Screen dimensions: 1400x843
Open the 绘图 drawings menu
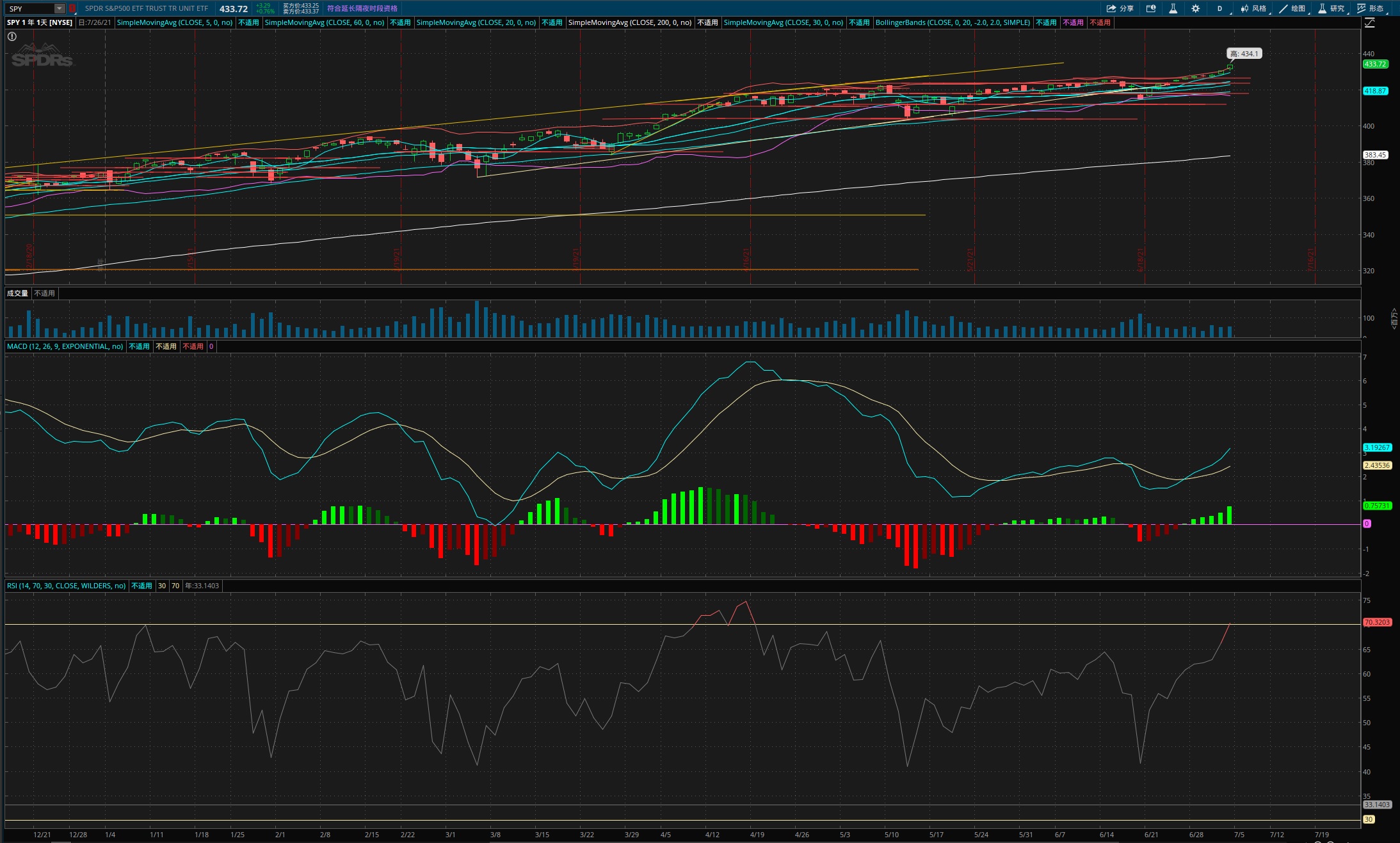tap(1298, 8)
